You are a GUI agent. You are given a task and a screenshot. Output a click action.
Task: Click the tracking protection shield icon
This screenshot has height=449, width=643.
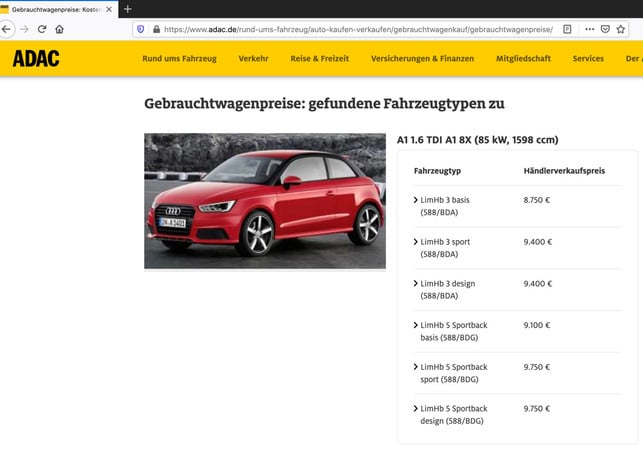tap(141, 29)
